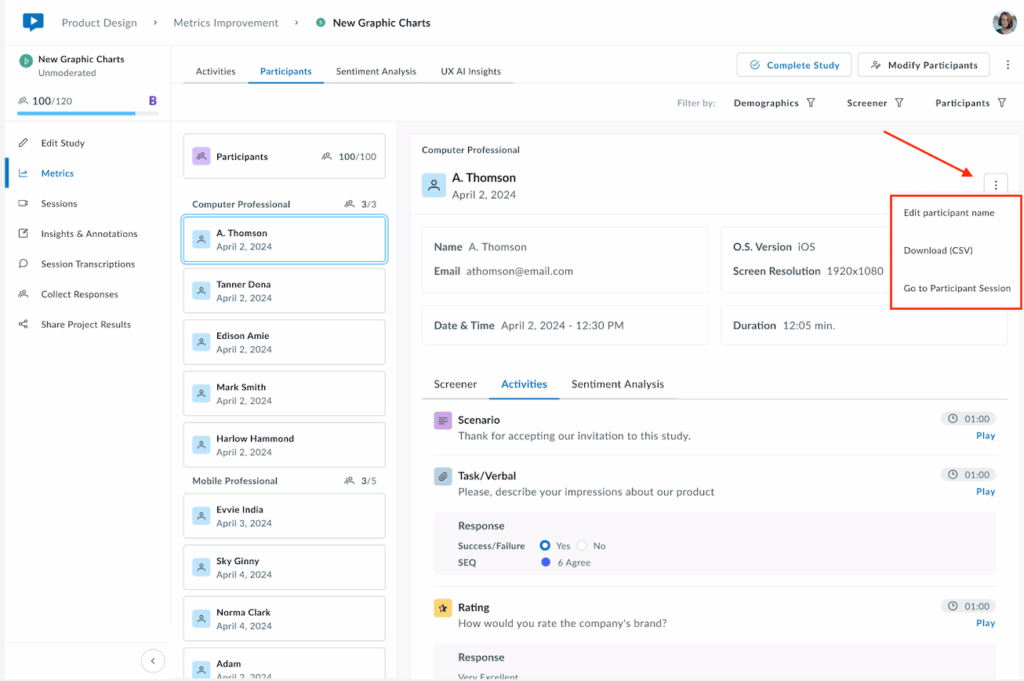This screenshot has height=681, width=1024.
Task: Click the app logo in top-left corner
Action: pyautogui.click(x=33, y=22)
